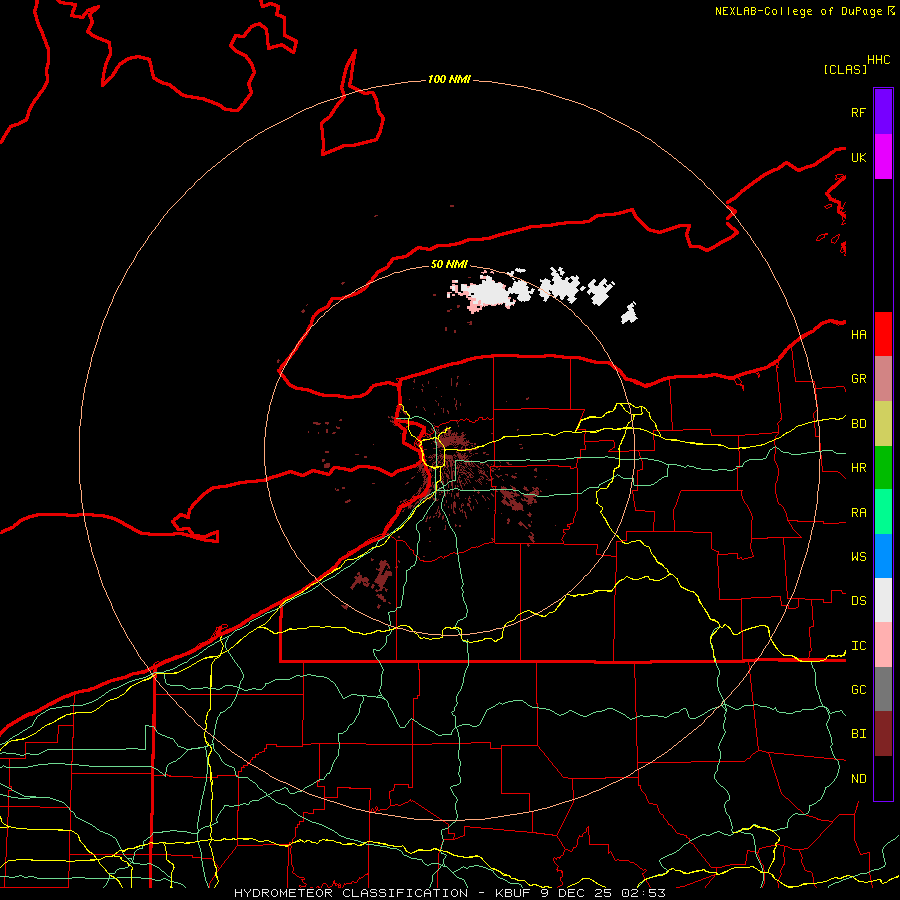Click the 02:53 timestamp
Image resolution: width=900 pixels, height=900 pixels.
click(644, 893)
